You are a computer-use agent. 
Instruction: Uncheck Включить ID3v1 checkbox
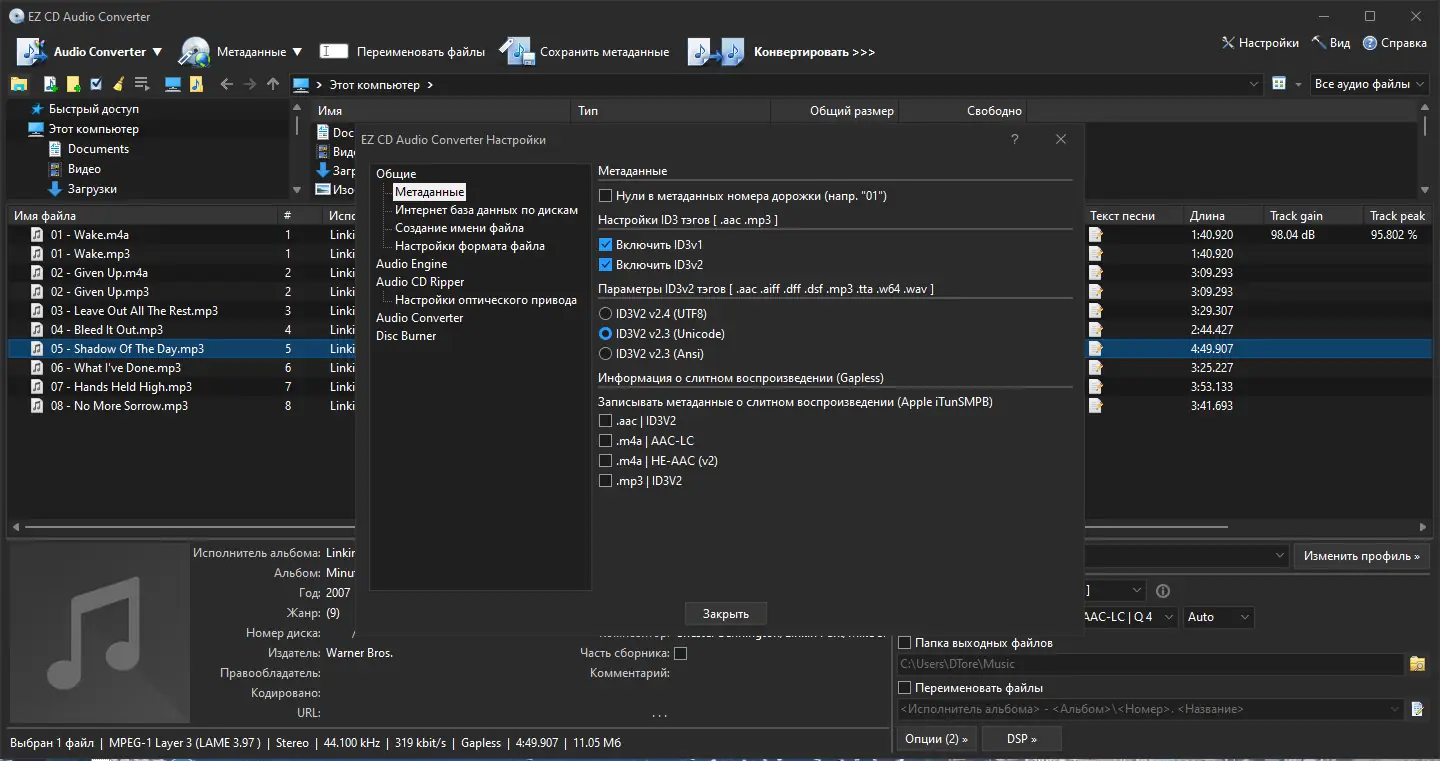tap(605, 245)
